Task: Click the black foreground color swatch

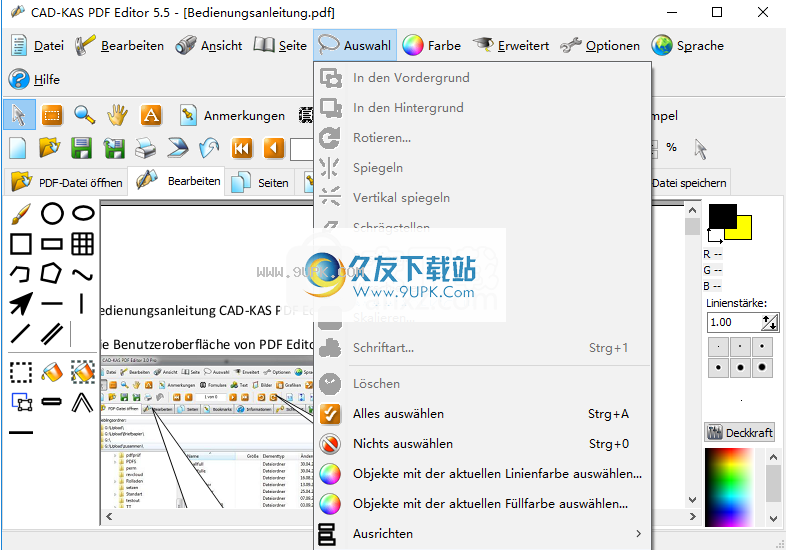Action: 722,216
